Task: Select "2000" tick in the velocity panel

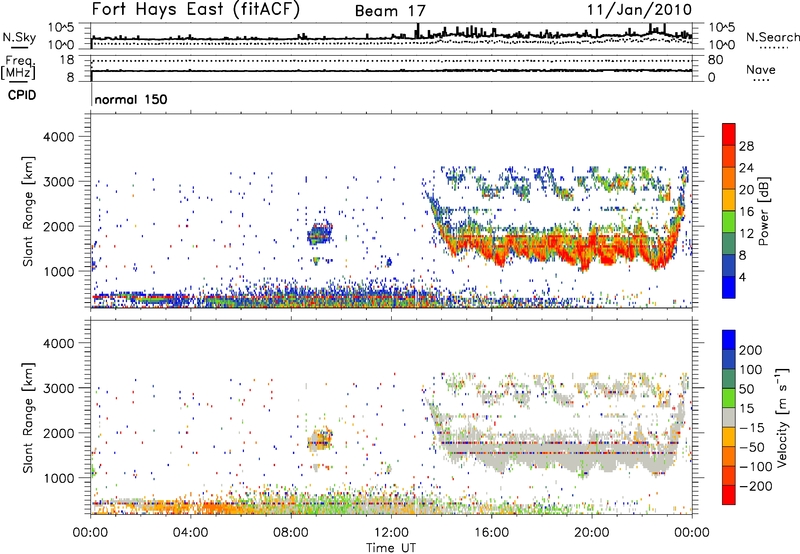Action: (59, 433)
